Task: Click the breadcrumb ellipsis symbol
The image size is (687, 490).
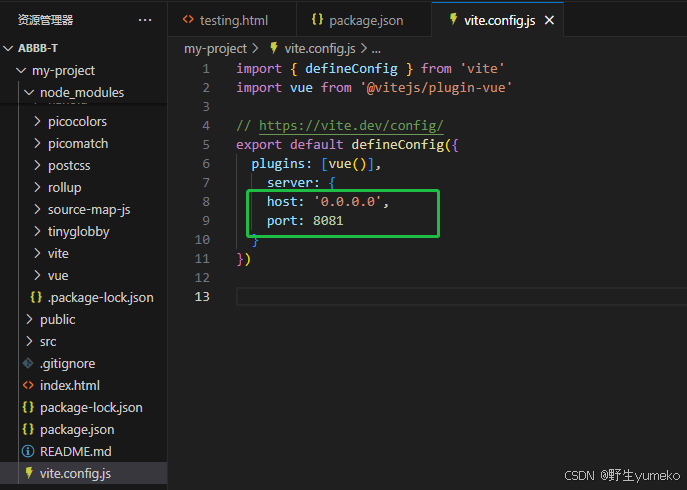Action: coord(376,50)
